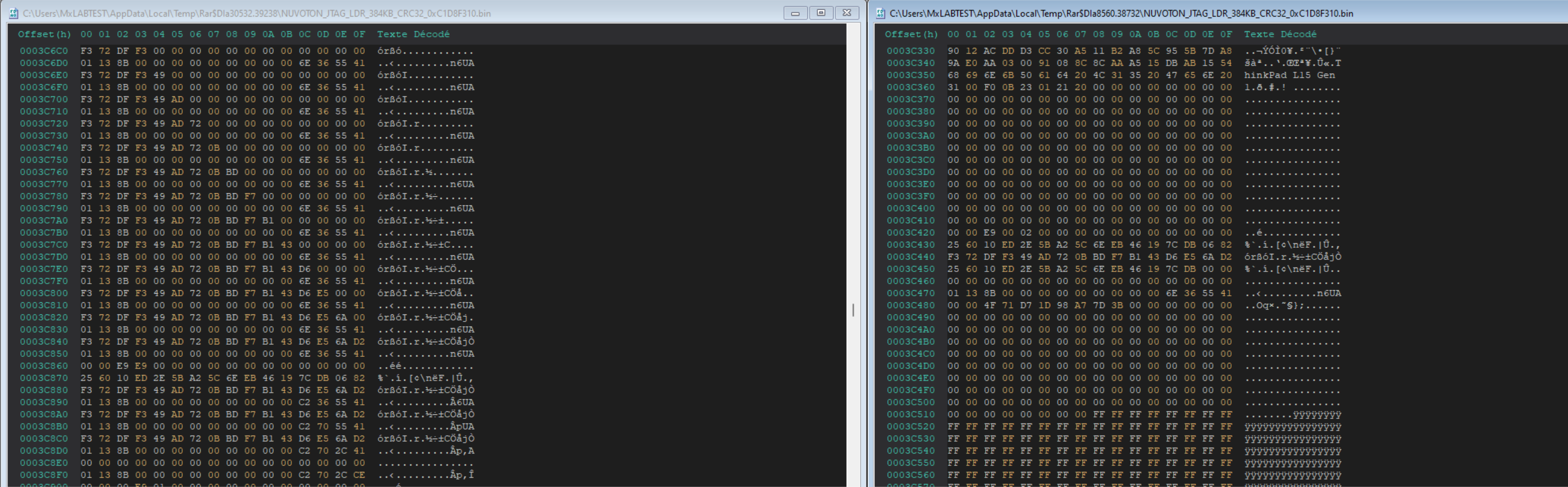
Task: Click offset 0003C4C0 in the right window
Action: pyautogui.click(x=911, y=354)
